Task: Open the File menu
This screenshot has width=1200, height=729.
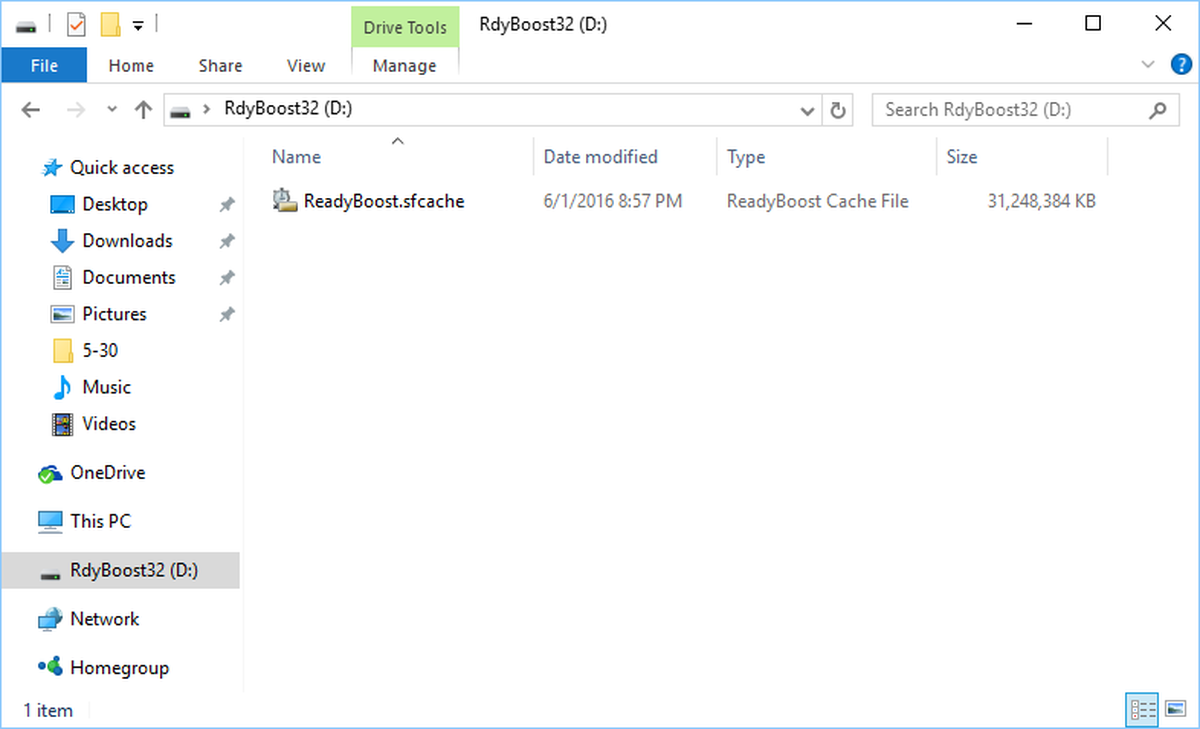Action: coord(44,64)
